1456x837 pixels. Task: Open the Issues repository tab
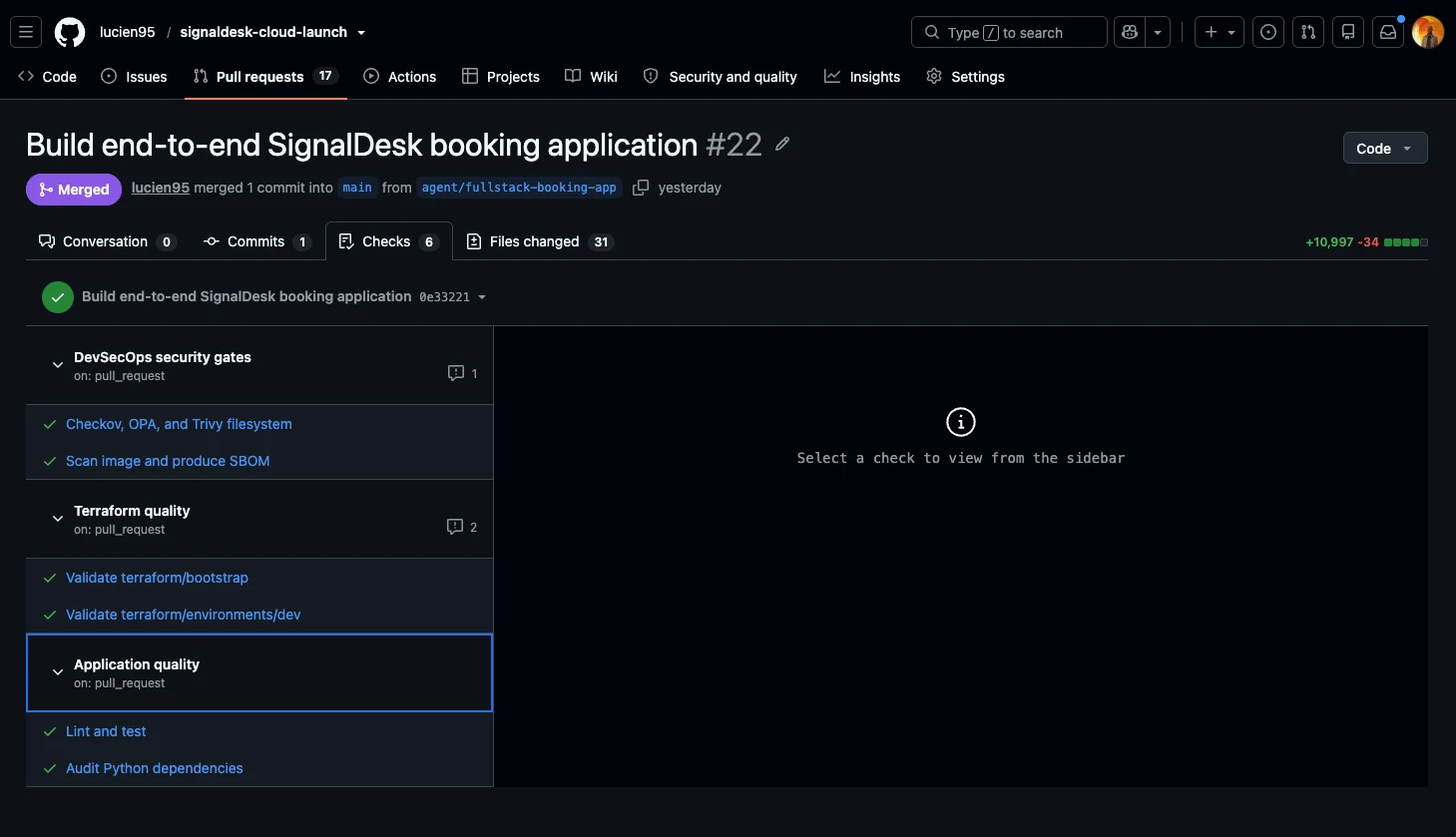pos(134,77)
